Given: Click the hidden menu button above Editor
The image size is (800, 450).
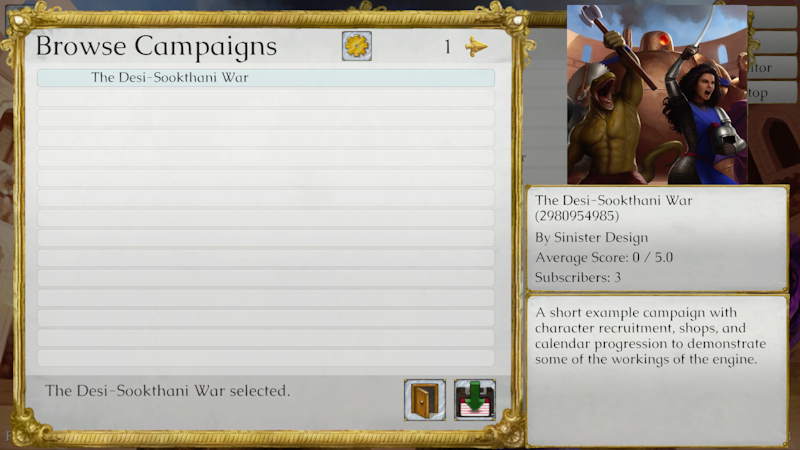Looking at the screenshot, I should [772, 42].
